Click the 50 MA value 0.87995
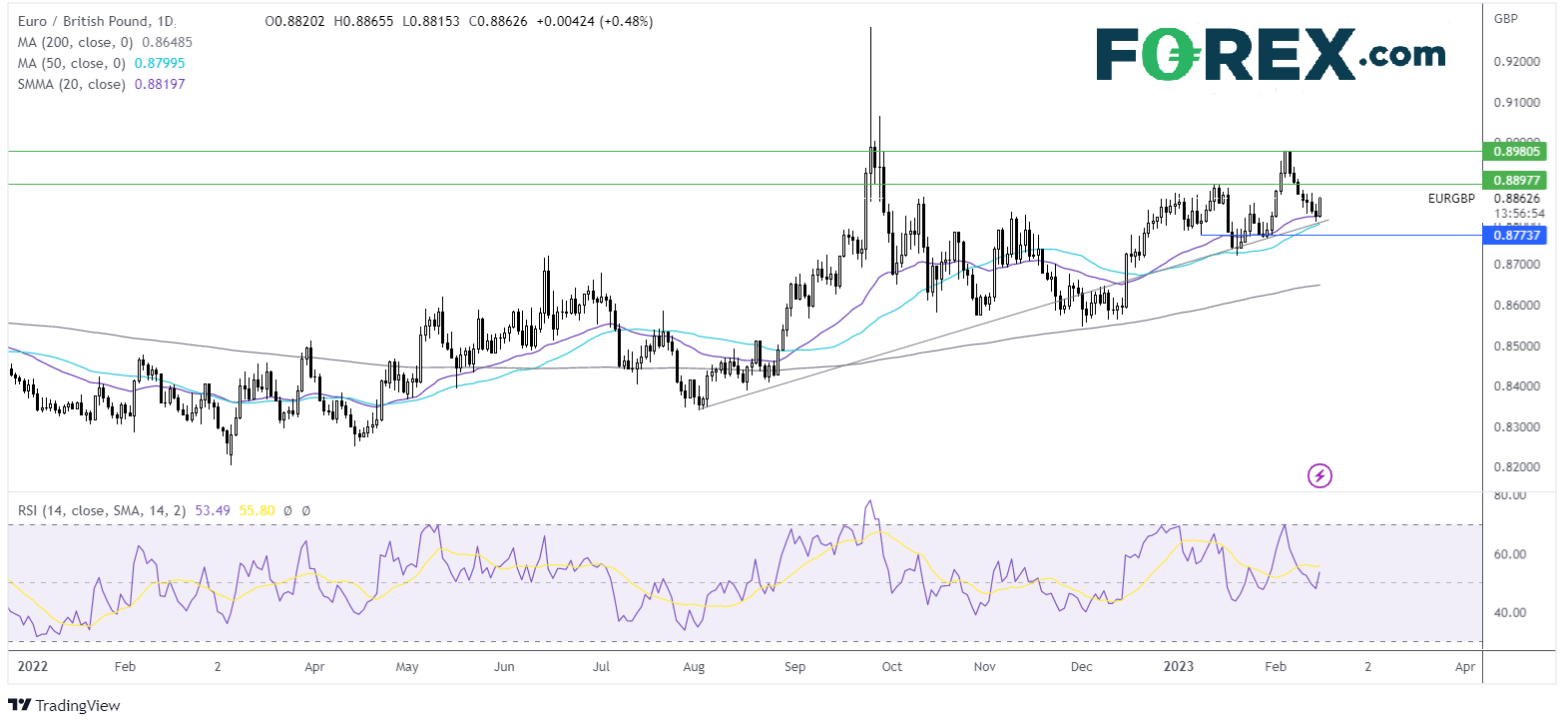 click(160, 63)
